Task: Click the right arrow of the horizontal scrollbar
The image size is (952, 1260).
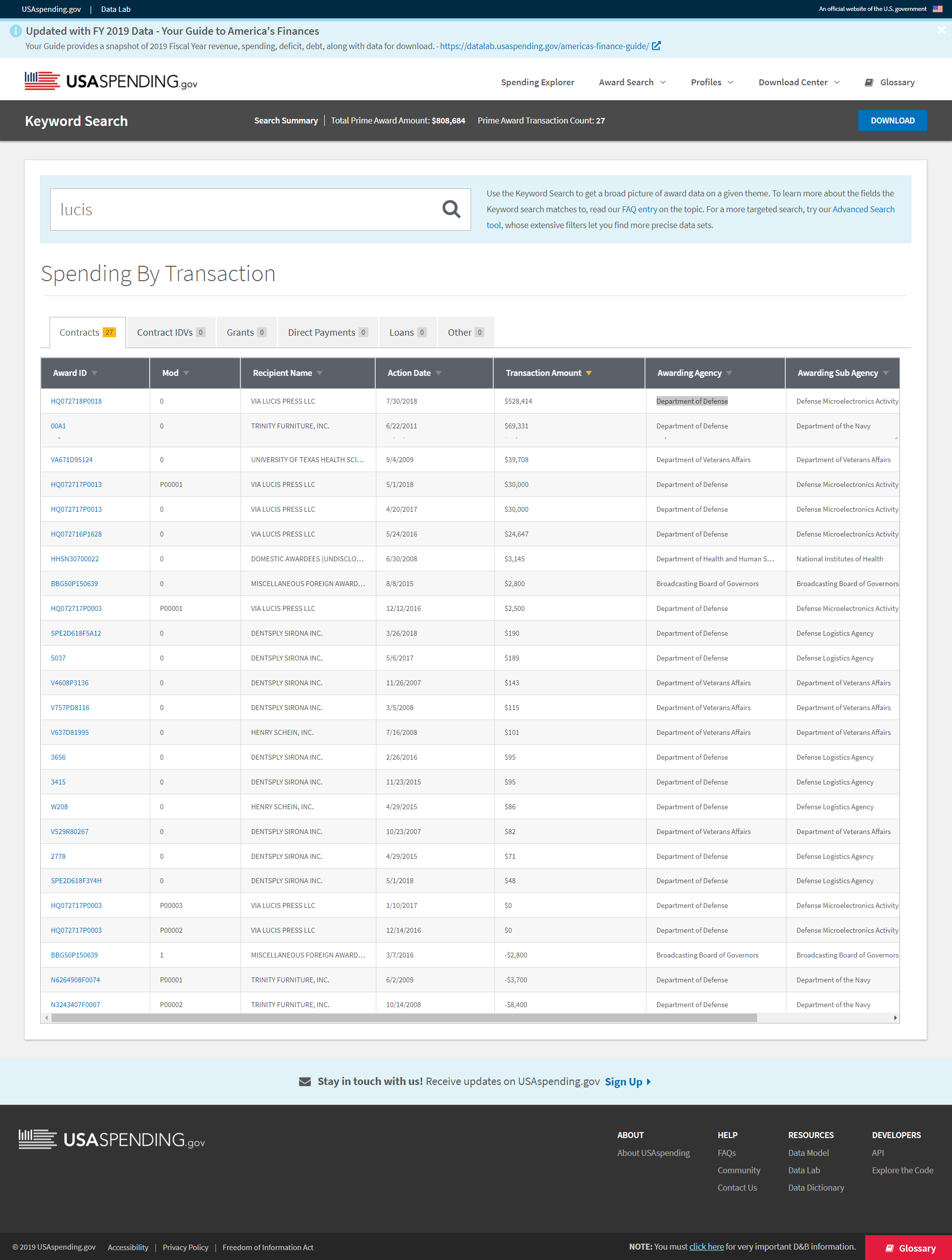Action: coord(895,1018)
